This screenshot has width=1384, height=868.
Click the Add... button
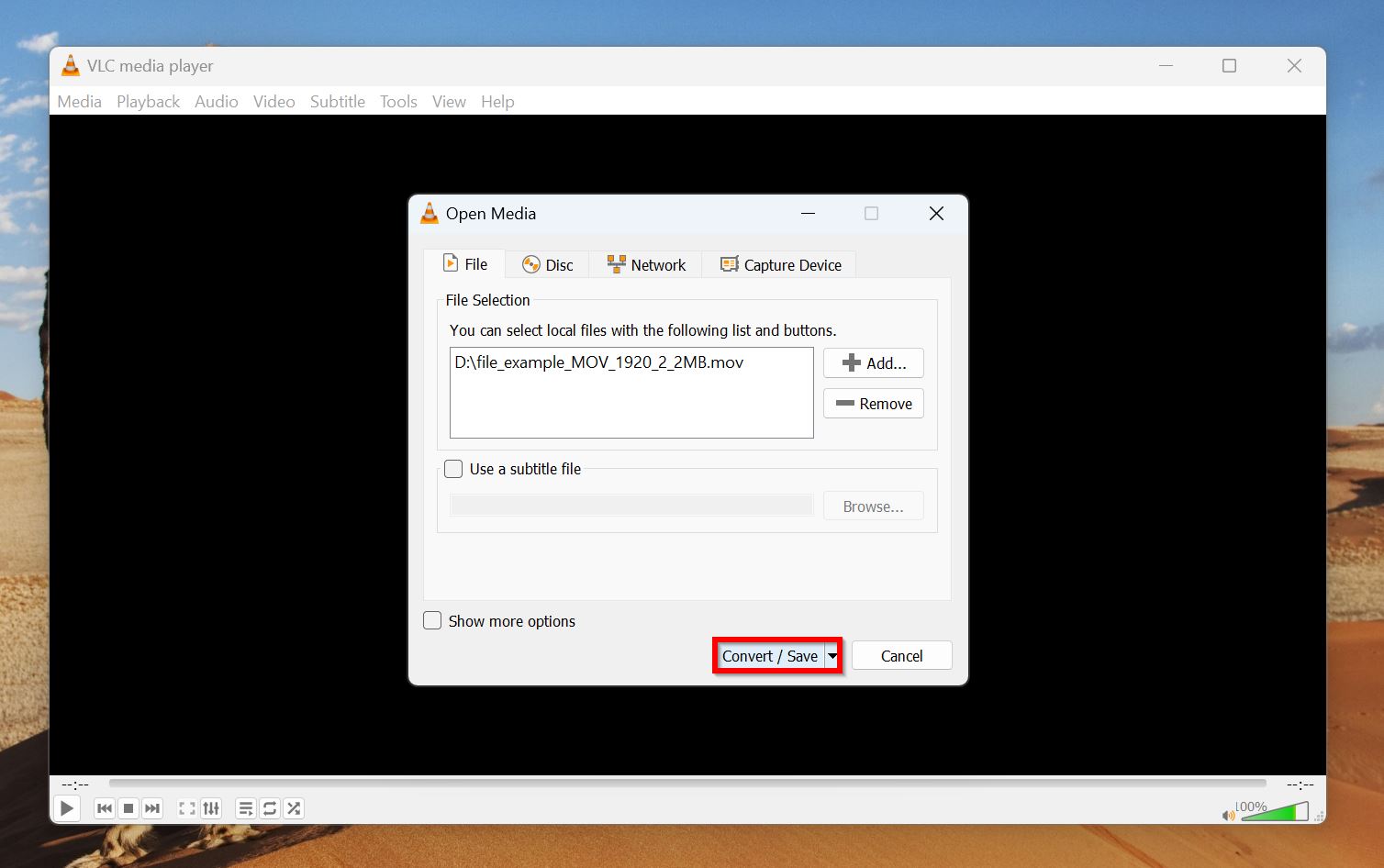874,363
